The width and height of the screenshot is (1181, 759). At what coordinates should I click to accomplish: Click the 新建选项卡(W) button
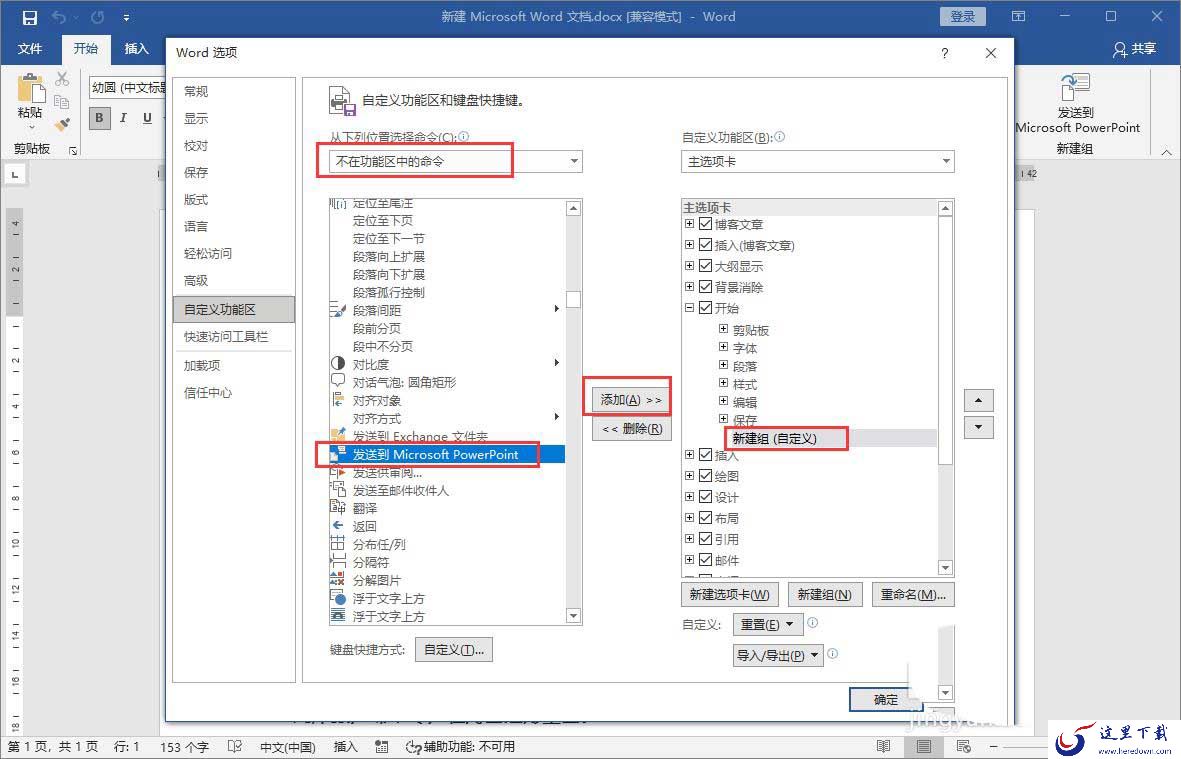click(730, 594)
